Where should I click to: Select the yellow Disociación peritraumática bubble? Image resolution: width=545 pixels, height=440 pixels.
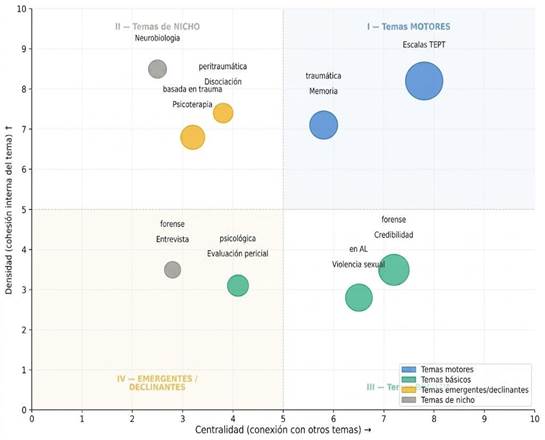coord(223,113)
